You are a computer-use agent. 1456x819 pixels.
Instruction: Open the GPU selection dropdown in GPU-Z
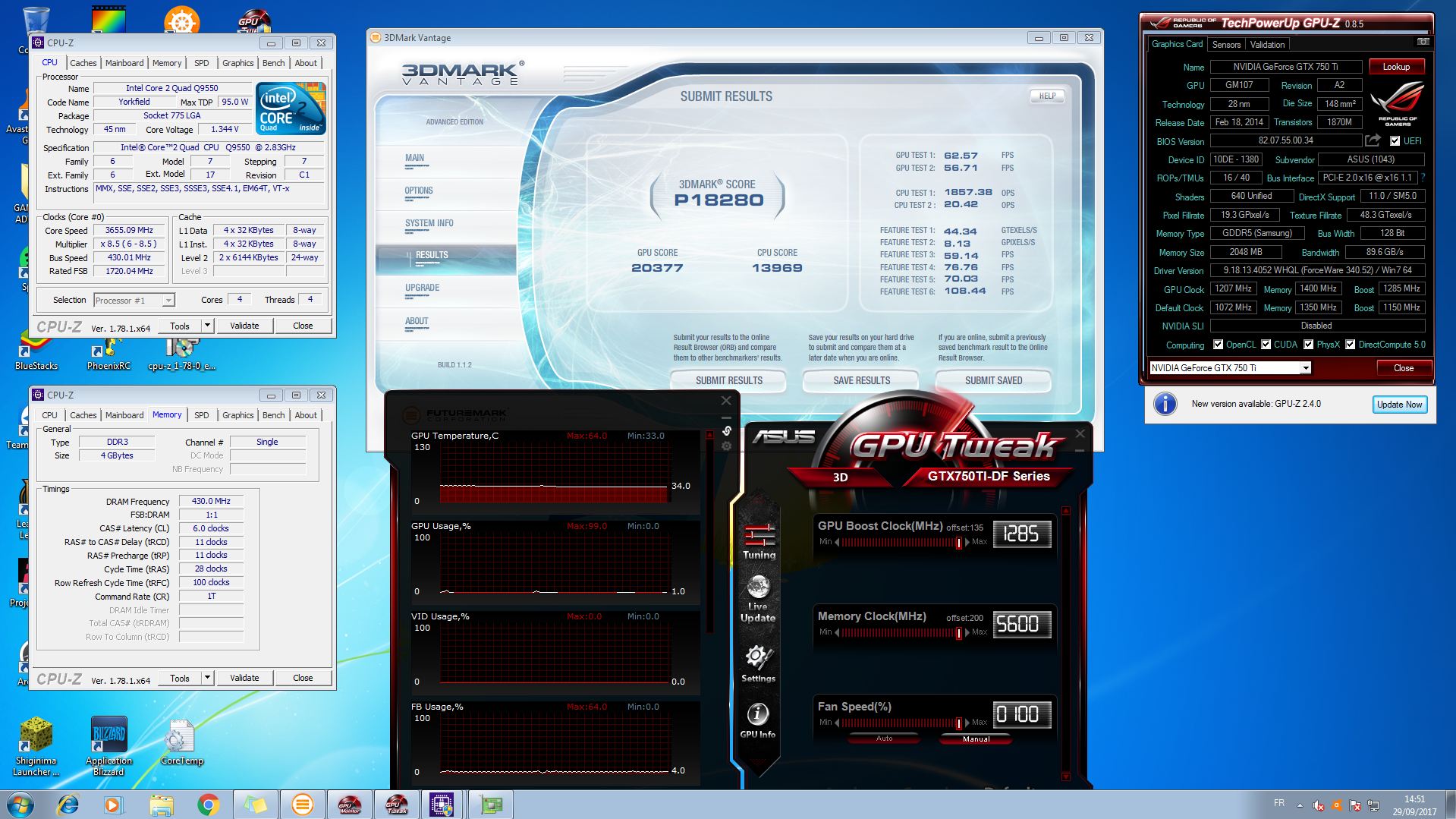[x=1305, y=368]
